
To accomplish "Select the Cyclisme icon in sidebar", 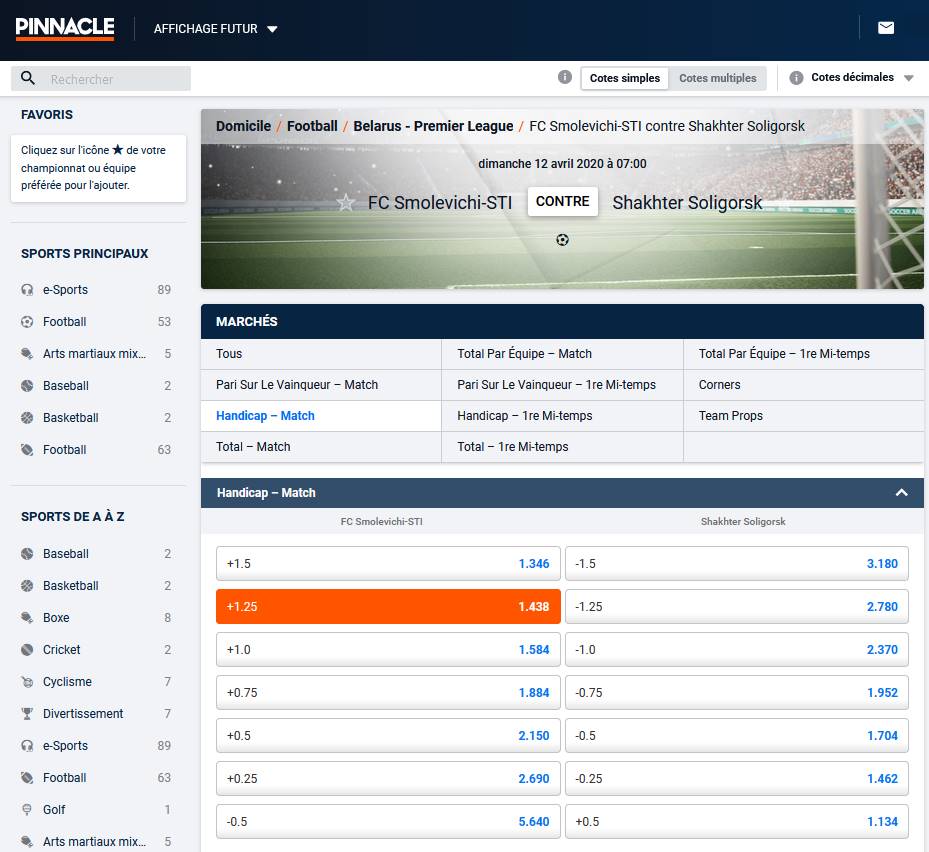I will 27,682.
